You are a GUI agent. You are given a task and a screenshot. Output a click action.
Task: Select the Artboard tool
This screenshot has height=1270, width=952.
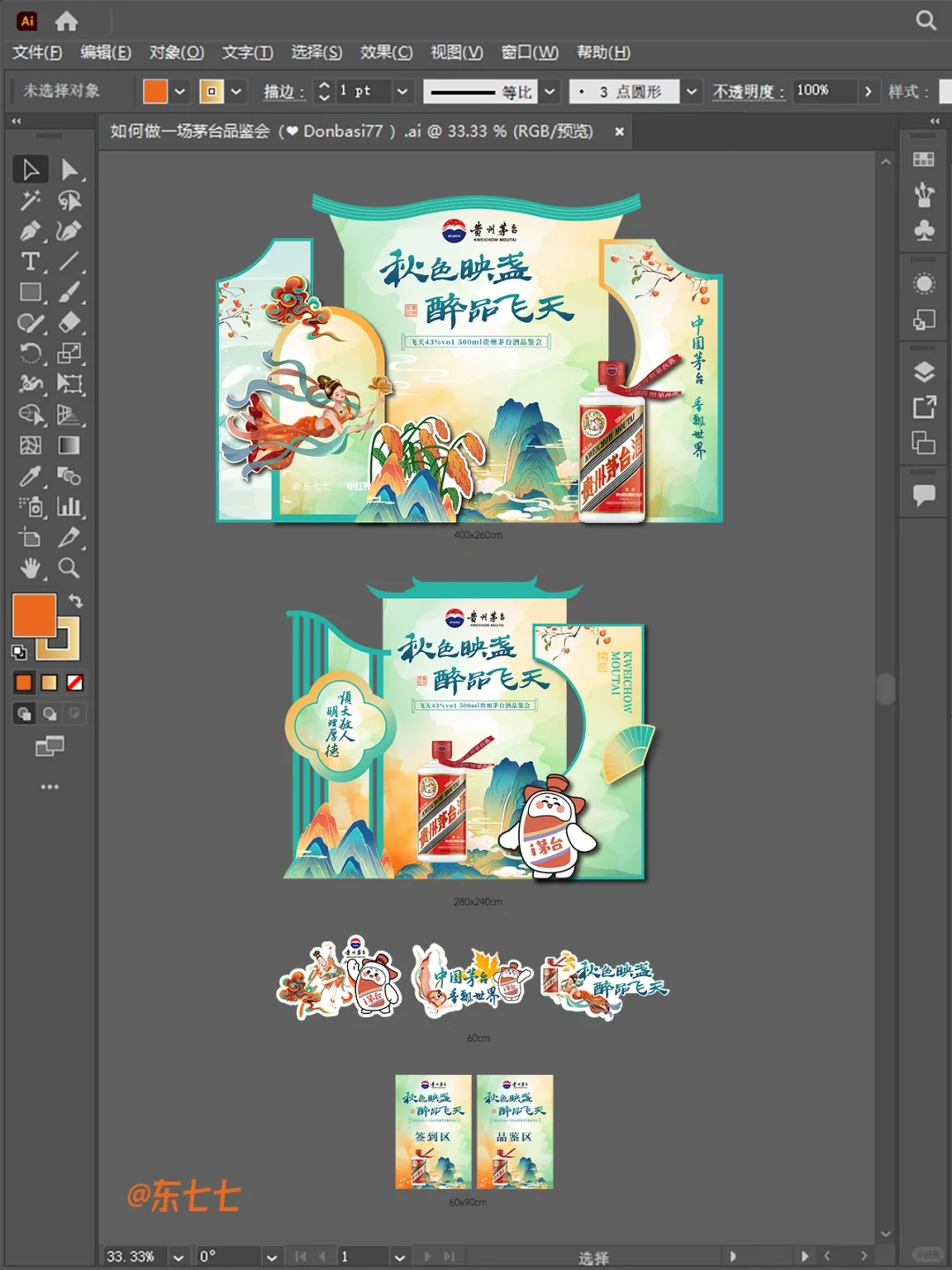pos(30,537)
